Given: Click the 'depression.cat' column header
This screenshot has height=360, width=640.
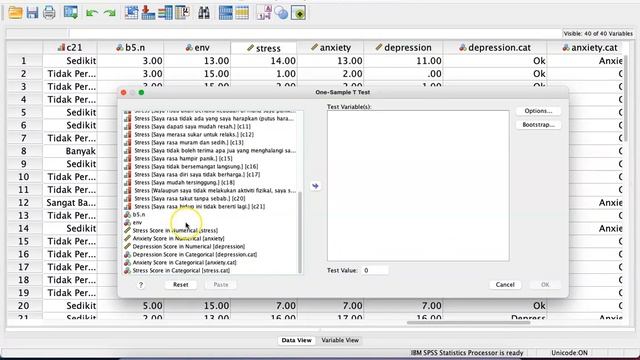Looking at the screenshot, I should tap(495, 48).
